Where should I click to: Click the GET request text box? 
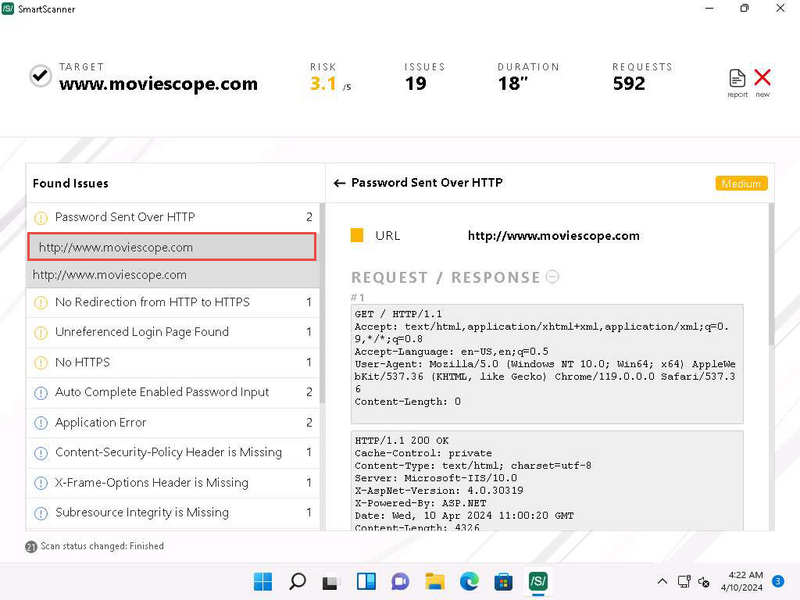point(547,364)
